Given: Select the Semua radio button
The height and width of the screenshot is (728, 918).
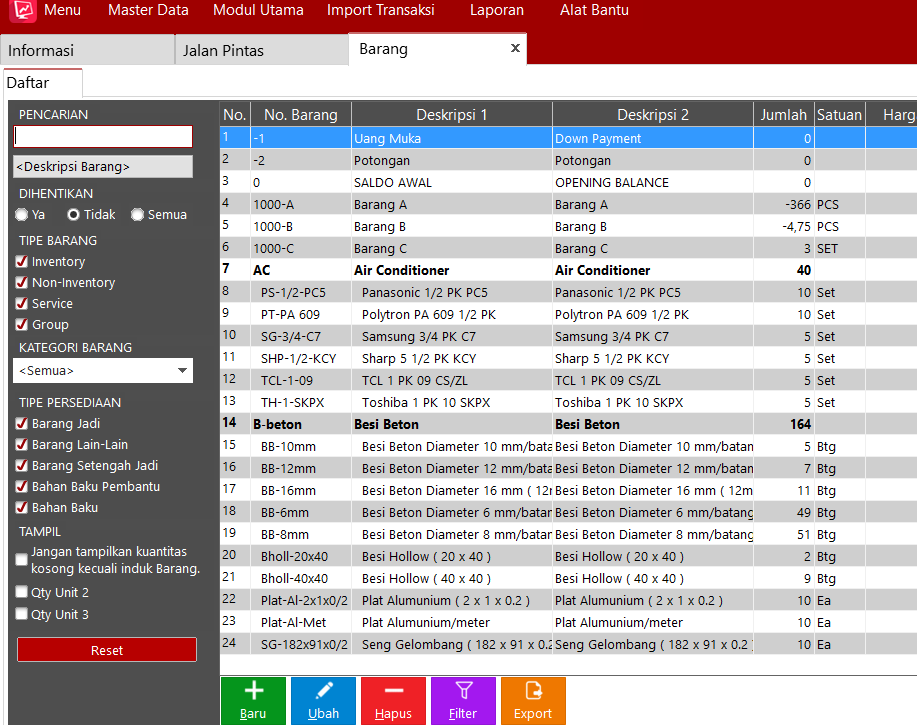Looking at the screenshot, I should (138, 215).
